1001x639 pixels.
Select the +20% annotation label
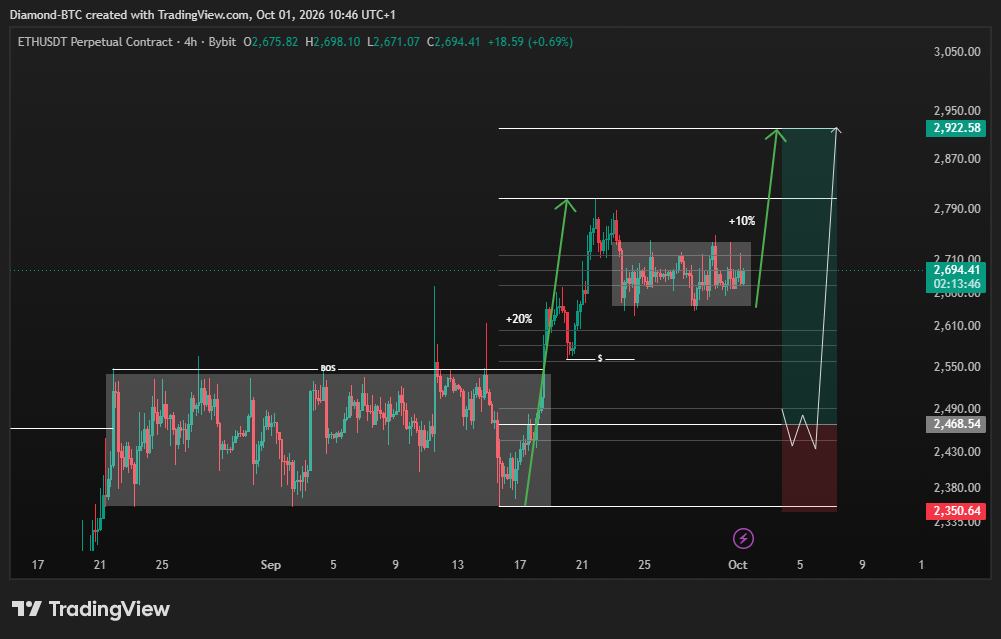[x=519, y=319]
